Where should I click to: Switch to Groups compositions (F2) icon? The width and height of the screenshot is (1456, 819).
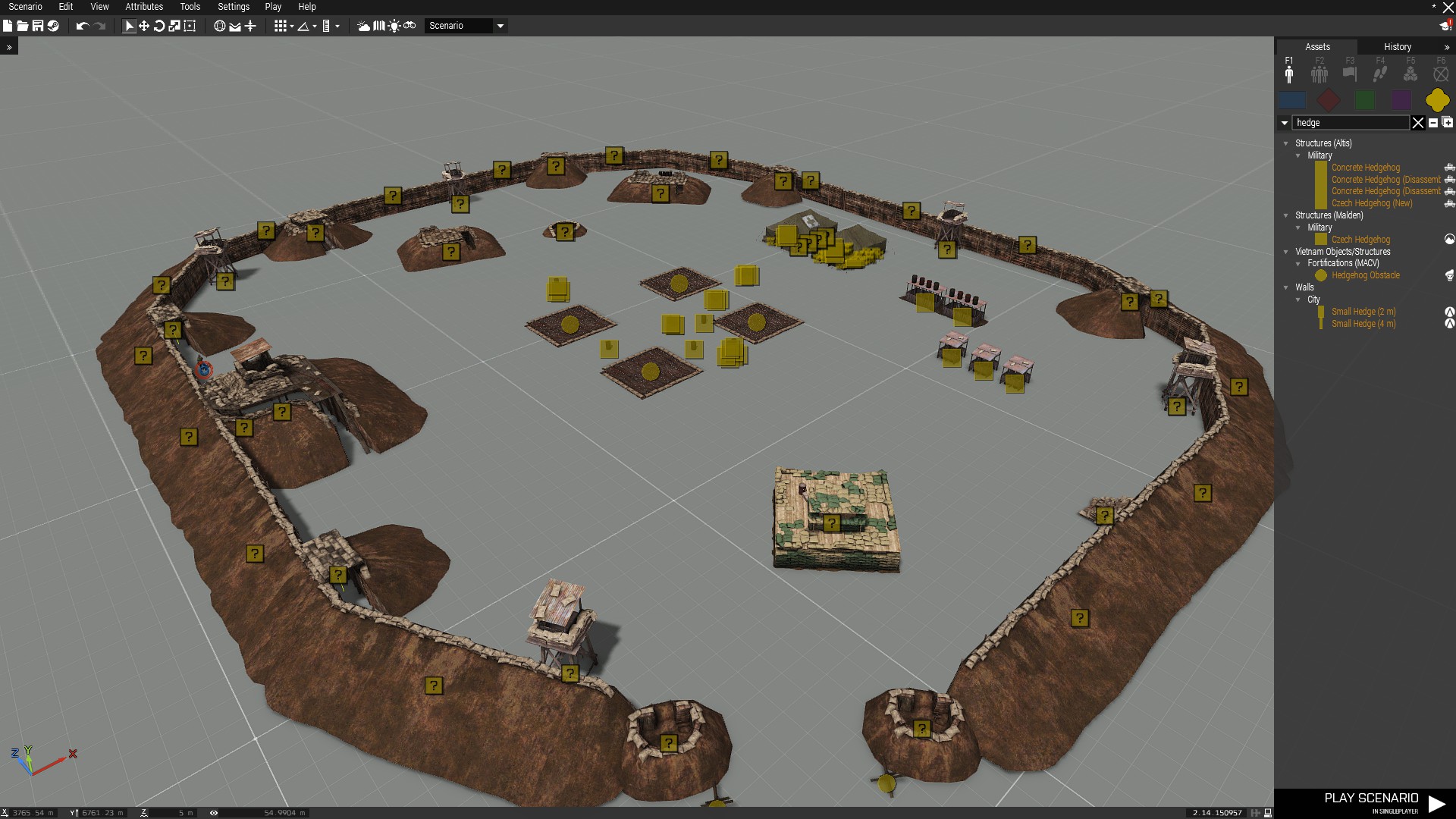pyautogui.click(x=1319, y=74)
